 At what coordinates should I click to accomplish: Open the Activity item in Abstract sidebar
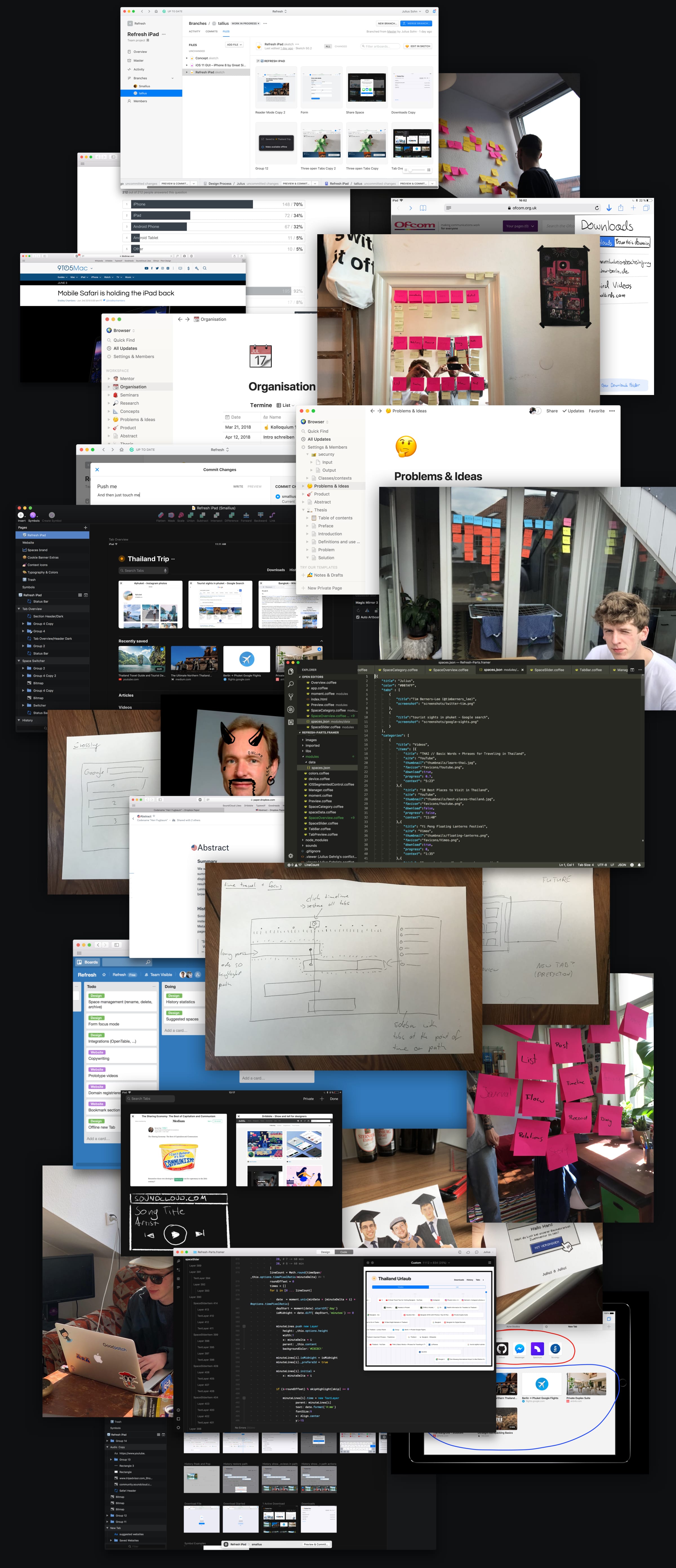(x=139, y=69)
